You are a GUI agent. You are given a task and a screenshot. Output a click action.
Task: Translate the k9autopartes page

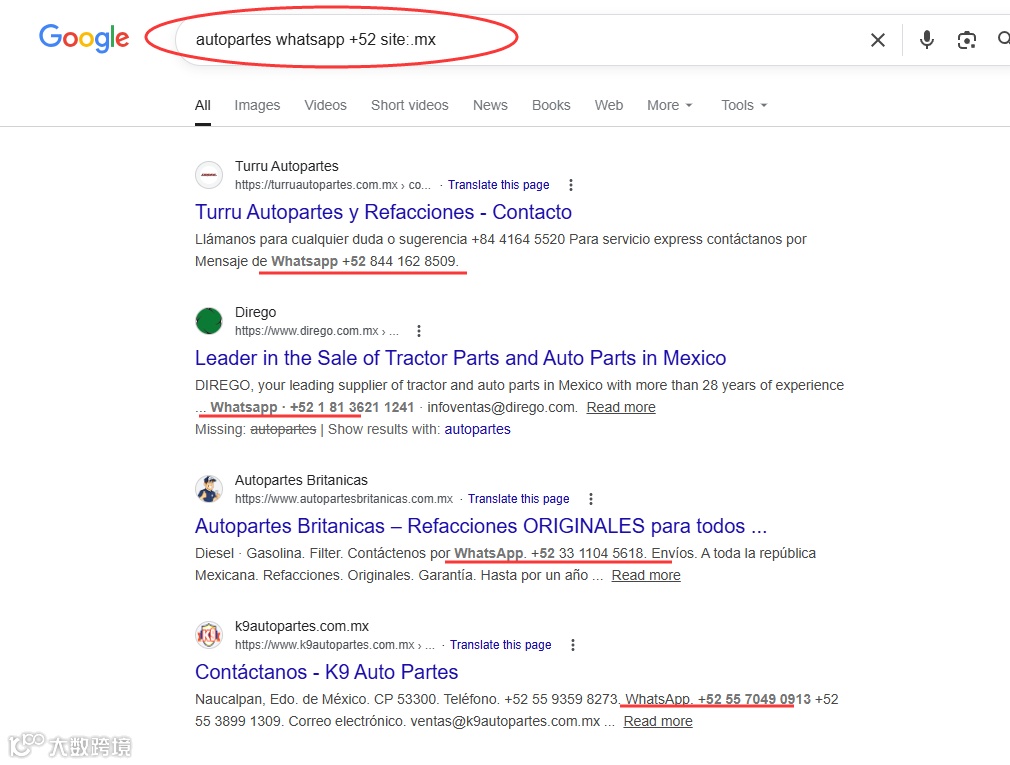[x=500, y=645]
